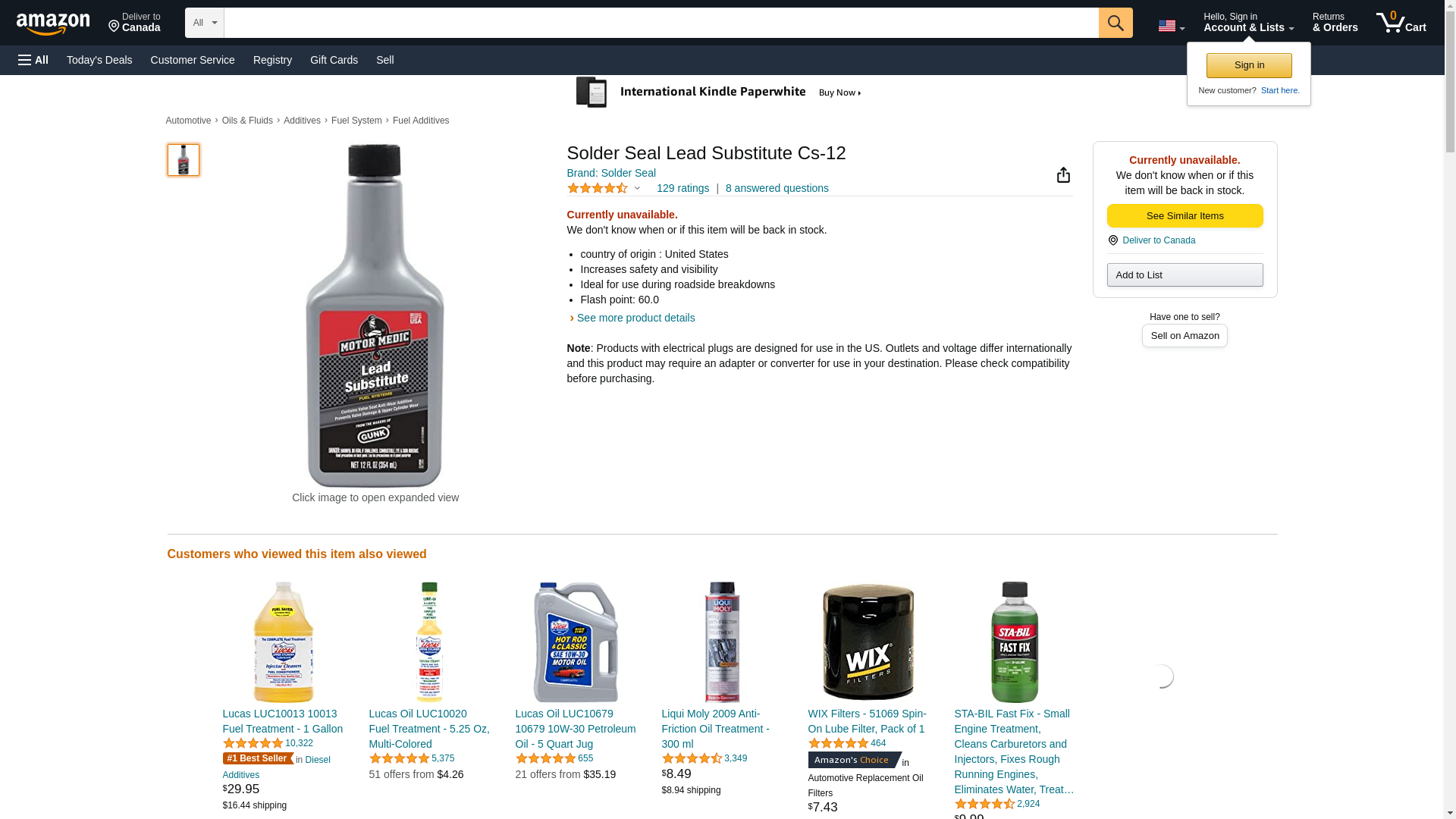Expand the Add to List dropdown
Viewport: 1456px width, 819px height.
(1185, 275)
